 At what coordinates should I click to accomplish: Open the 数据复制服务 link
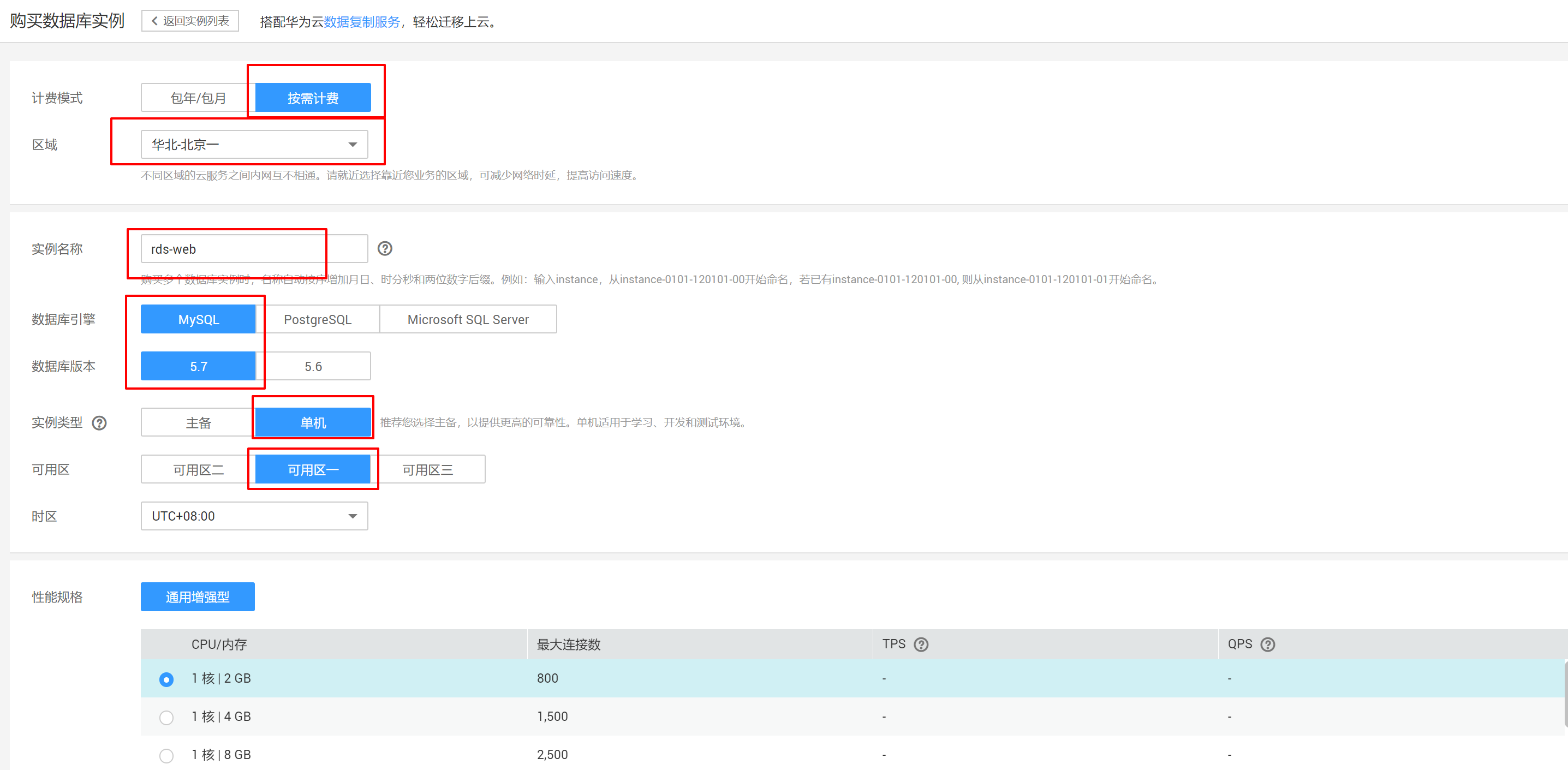[361, 22]
